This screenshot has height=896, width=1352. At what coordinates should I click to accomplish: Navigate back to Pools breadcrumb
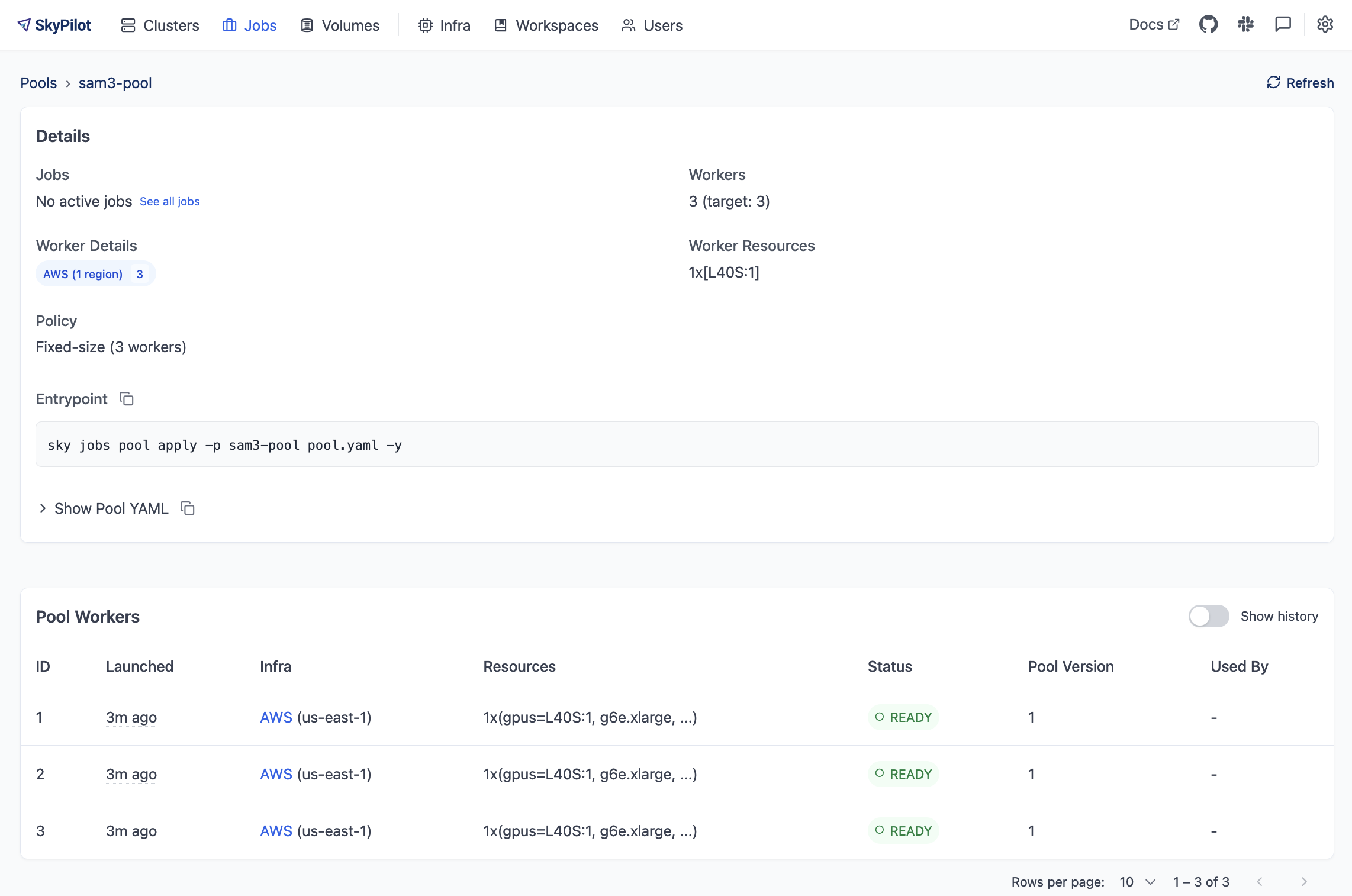point(38,83)
